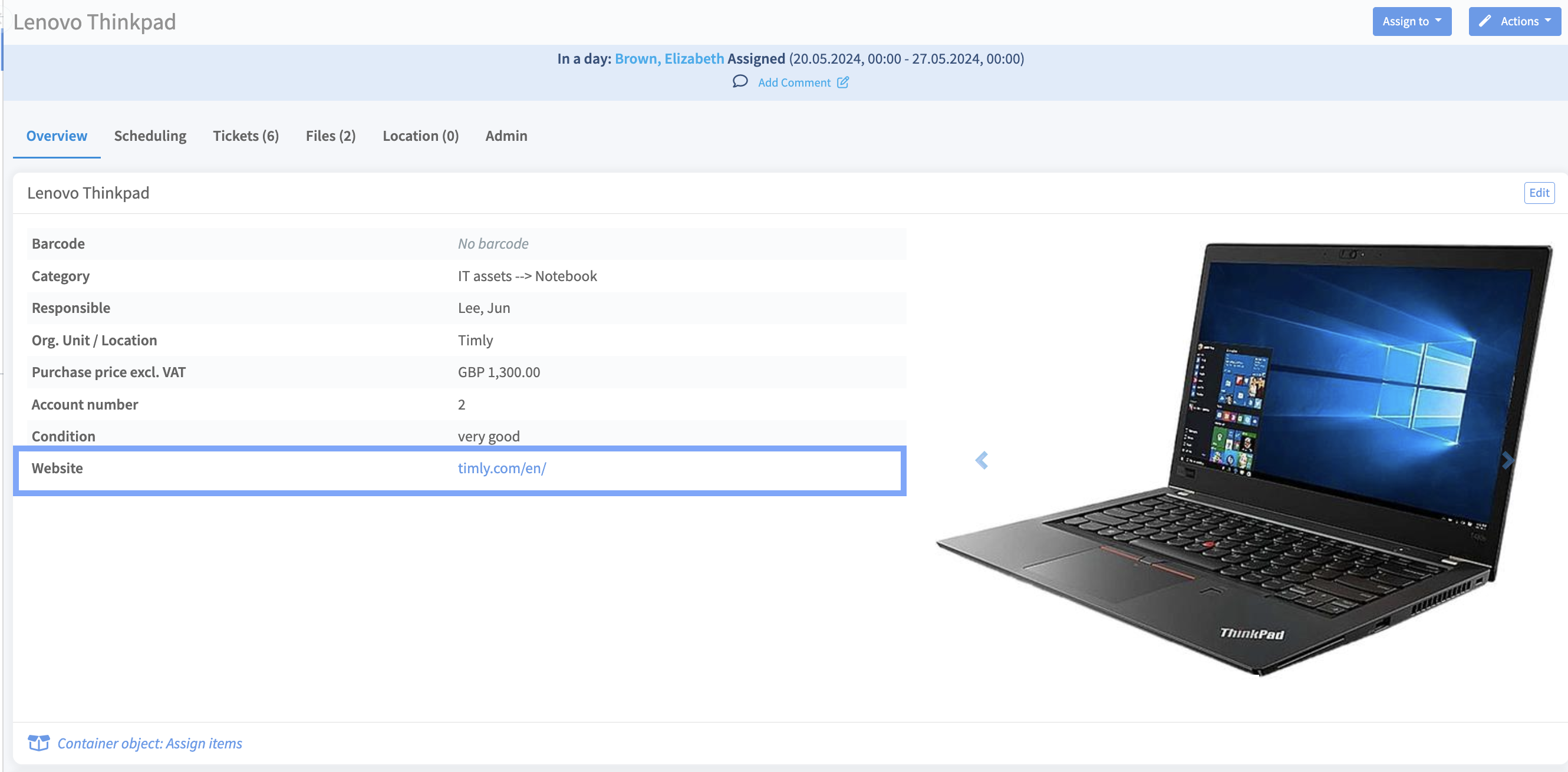Open Brown, Elizabeth profile link
Image resolution: width=1568 pixels, height=772 pixels.
tap(669, 58)
